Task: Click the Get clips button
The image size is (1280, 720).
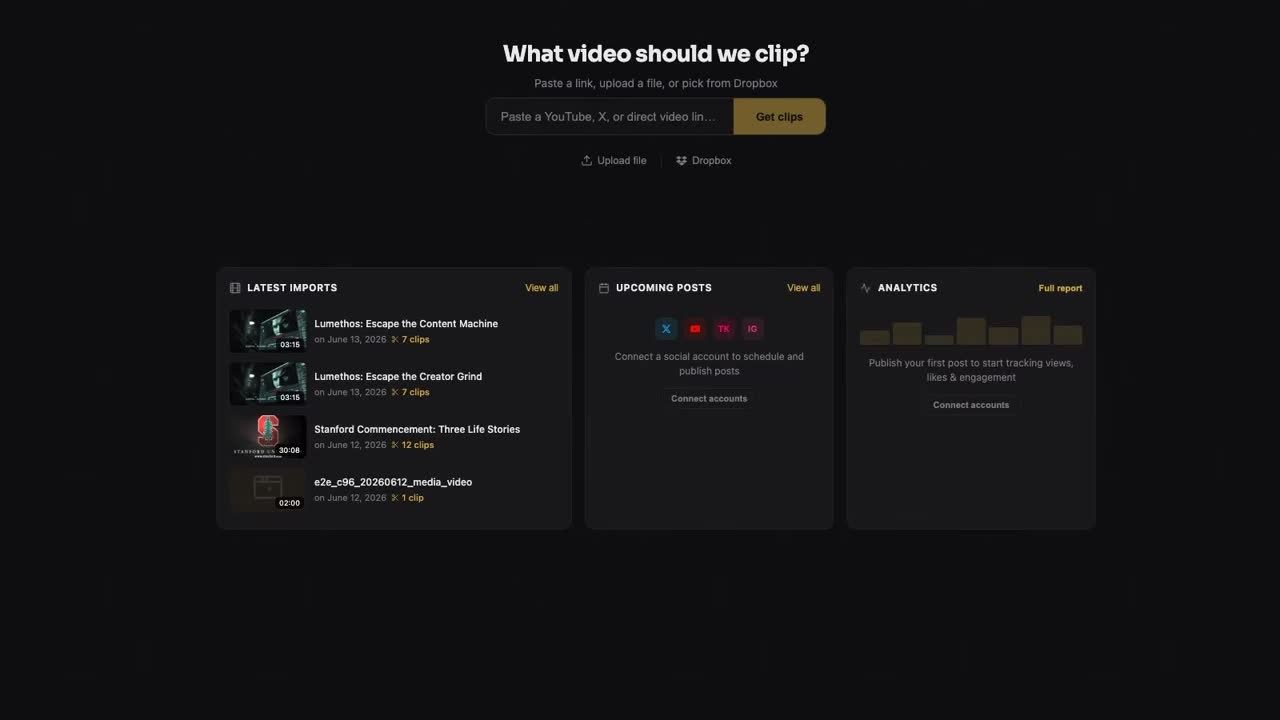Action: tap(779, 116)
